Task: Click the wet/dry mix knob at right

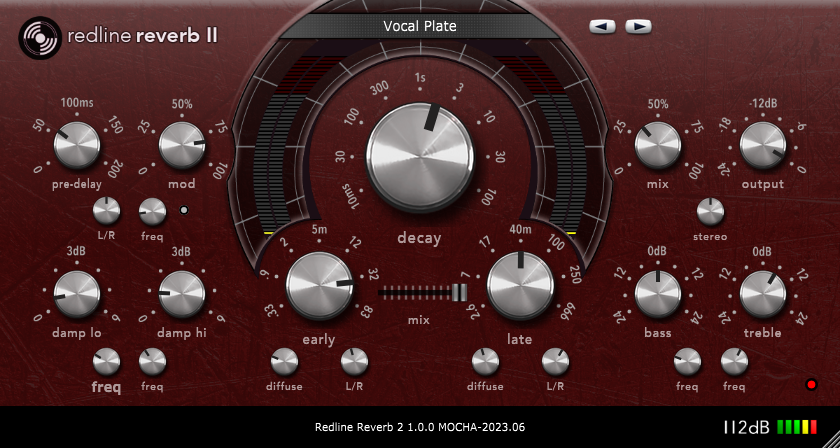Action: (x=658, y=145)
